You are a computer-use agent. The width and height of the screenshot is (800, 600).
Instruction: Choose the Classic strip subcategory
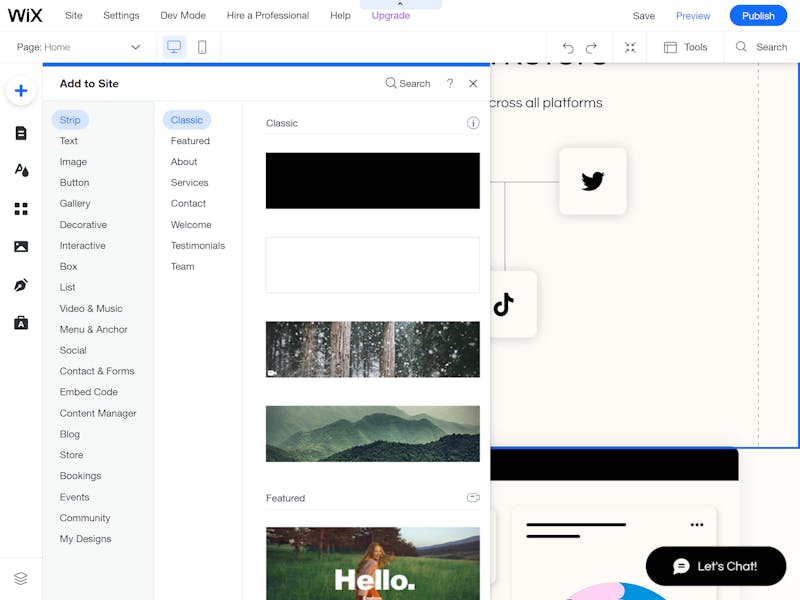coord(187,120)
